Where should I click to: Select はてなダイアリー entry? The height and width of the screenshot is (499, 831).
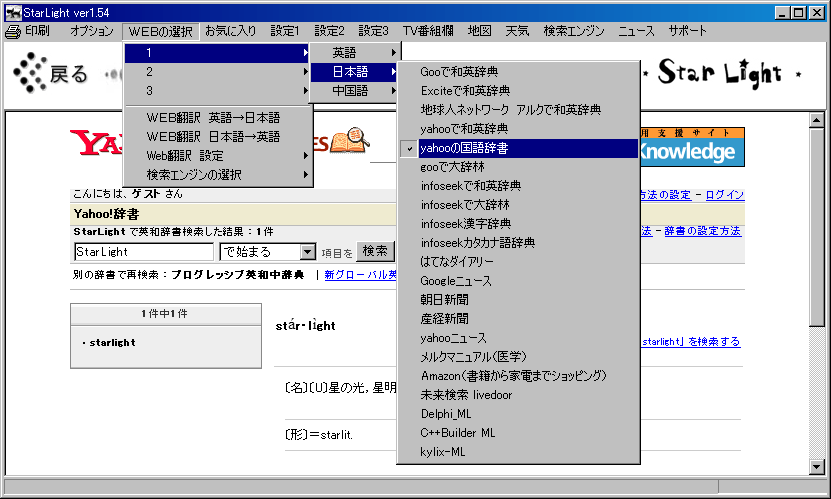tap(518, 262)
